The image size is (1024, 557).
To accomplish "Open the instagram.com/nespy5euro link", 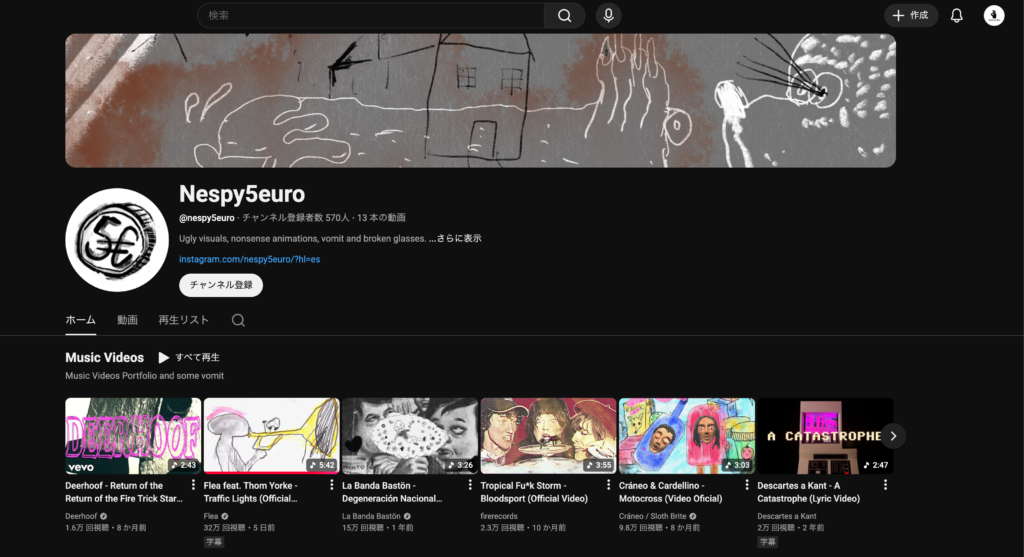I will 249,259.
